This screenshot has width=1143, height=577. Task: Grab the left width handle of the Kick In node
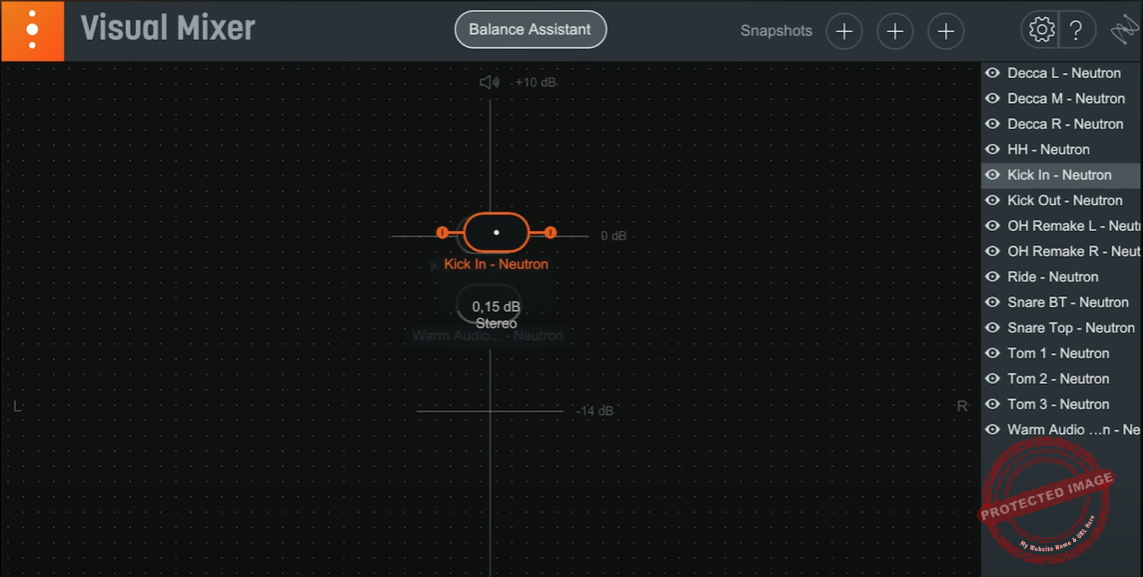tap(442, 232)
